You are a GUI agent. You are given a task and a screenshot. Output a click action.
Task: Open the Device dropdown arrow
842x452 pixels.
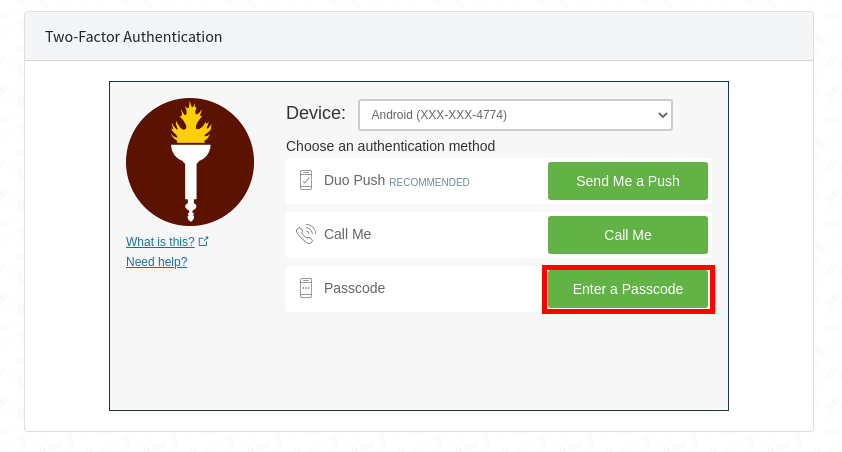pyautogui.click(x=663, y=115)
